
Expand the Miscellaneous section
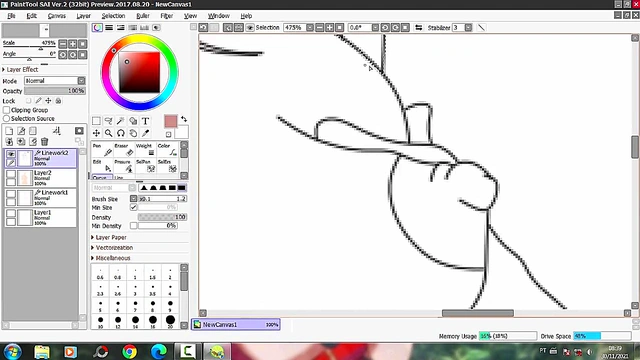pyautogui.click(x=111, y=258)
